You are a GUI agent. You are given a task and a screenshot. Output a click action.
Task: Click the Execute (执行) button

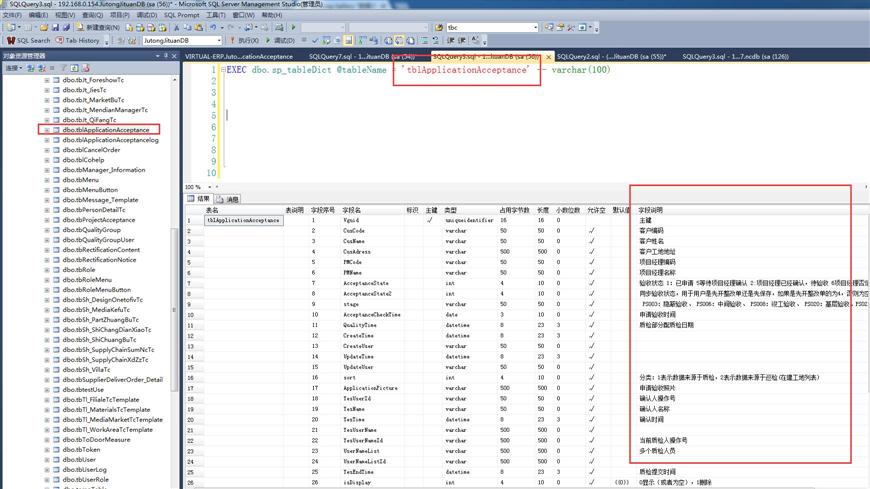point(244,41)
